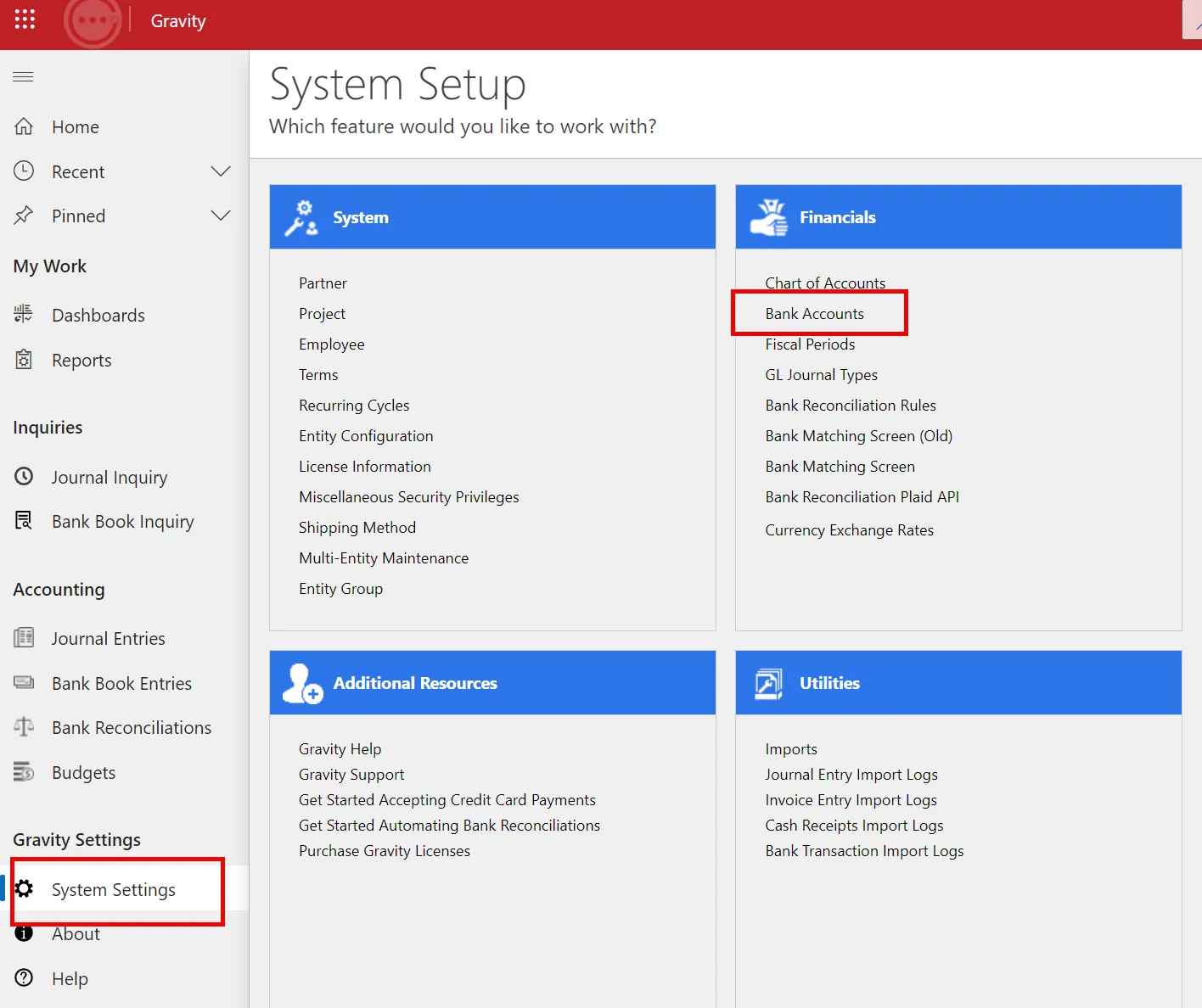Click the System card wrench icon
Viewport: 1202px width, 1008px height.
[x=301, y=217]
